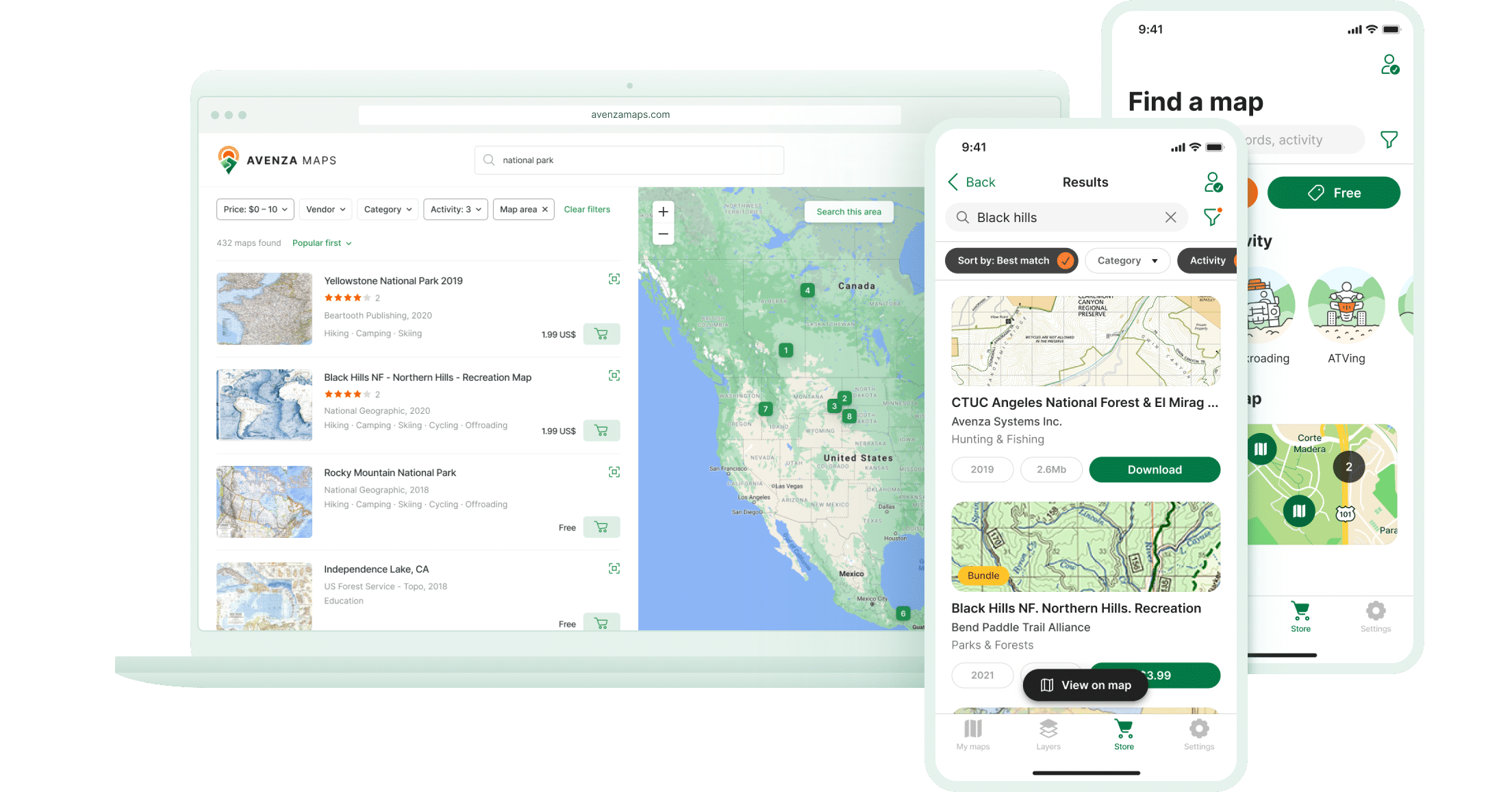The image size is (1512, 792).
Task: Click Clear filters link on desktop search
Action: [586, 209]
